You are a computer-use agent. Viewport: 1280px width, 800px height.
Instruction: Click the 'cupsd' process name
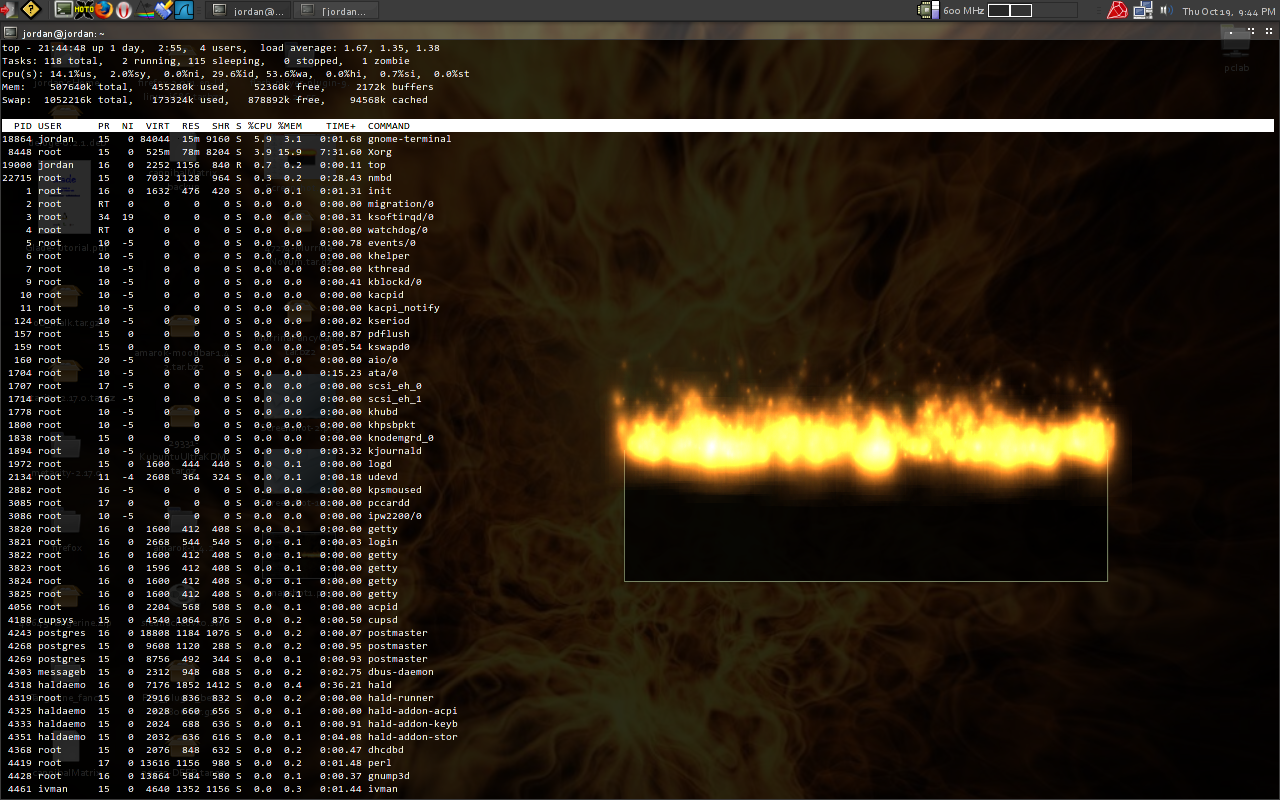(x=383, y=620)
